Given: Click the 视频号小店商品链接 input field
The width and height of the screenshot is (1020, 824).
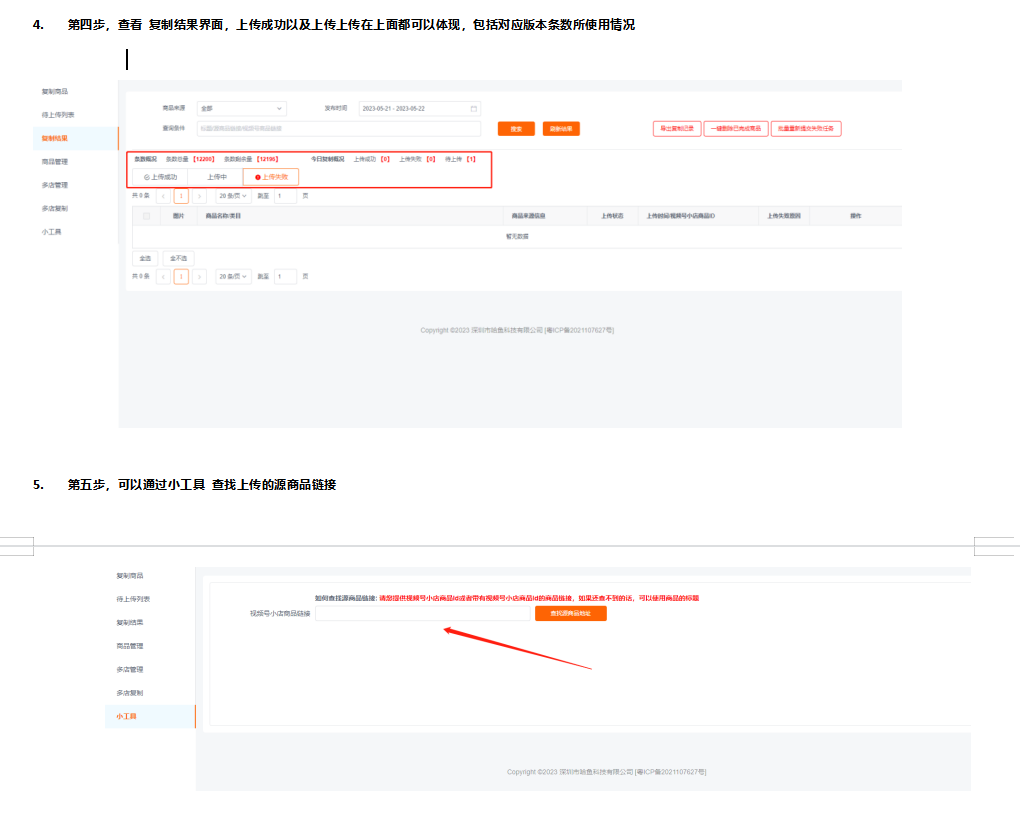Looking at the screenshot, I should [422, 613].
